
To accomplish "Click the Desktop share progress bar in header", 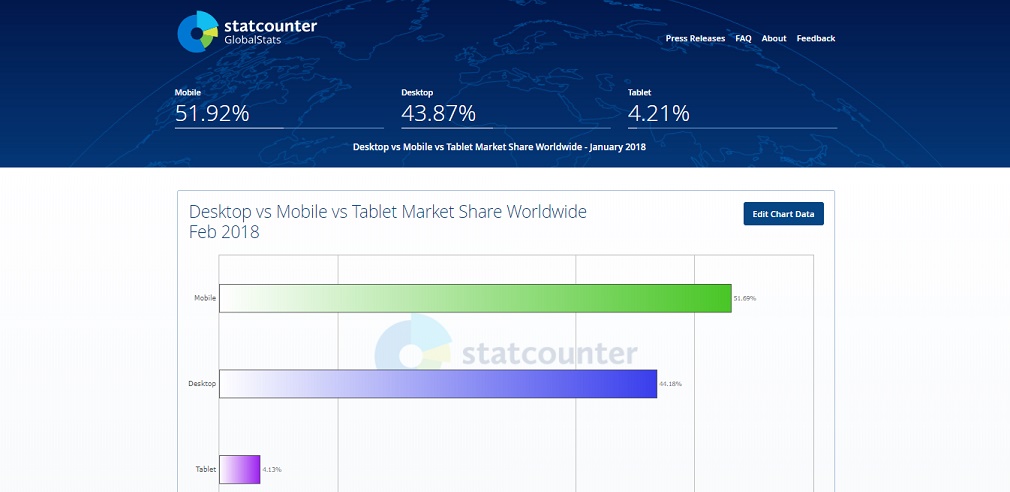I will coord(506,128).
